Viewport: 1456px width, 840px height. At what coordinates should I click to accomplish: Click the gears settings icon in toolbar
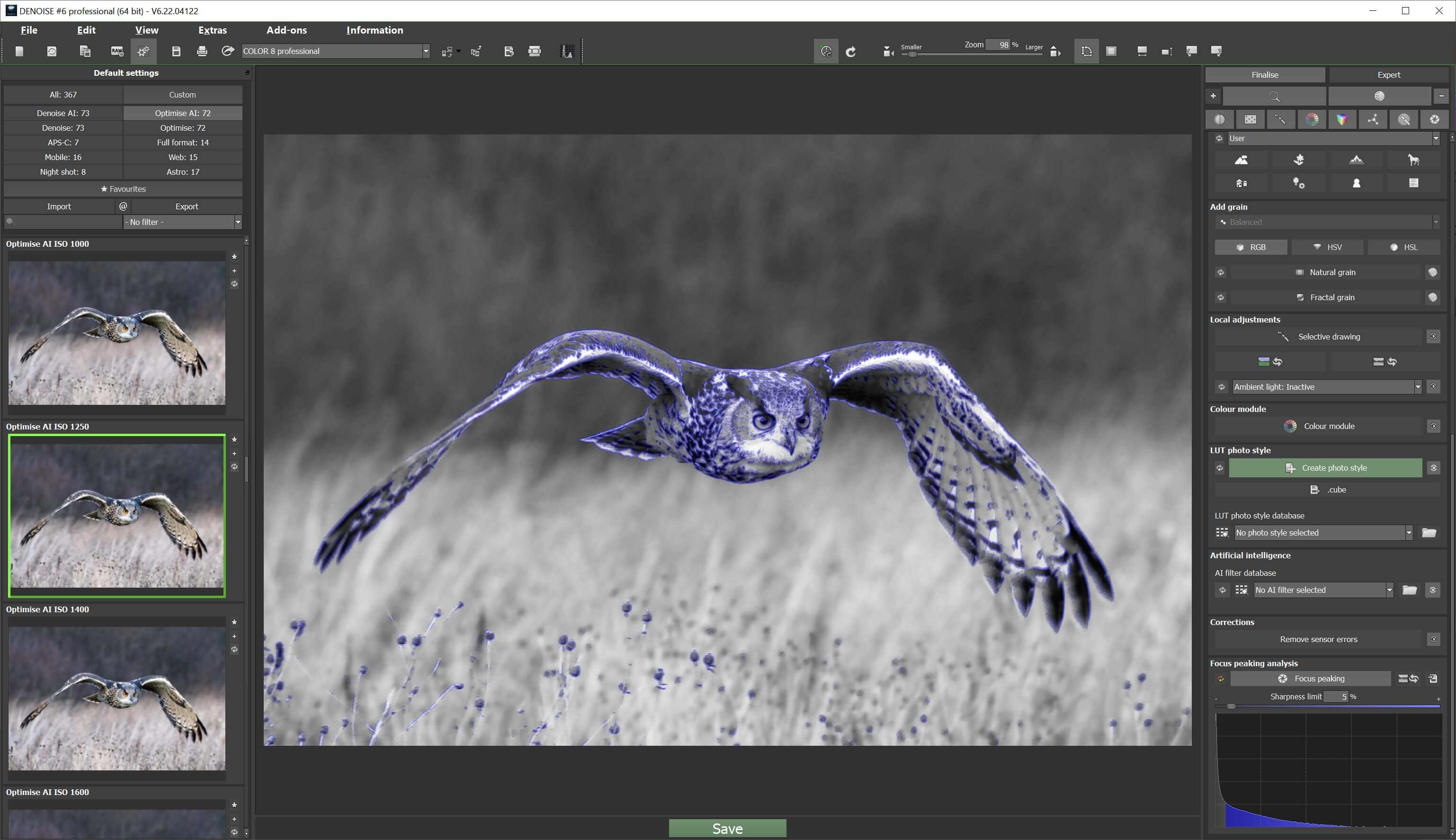143,51
